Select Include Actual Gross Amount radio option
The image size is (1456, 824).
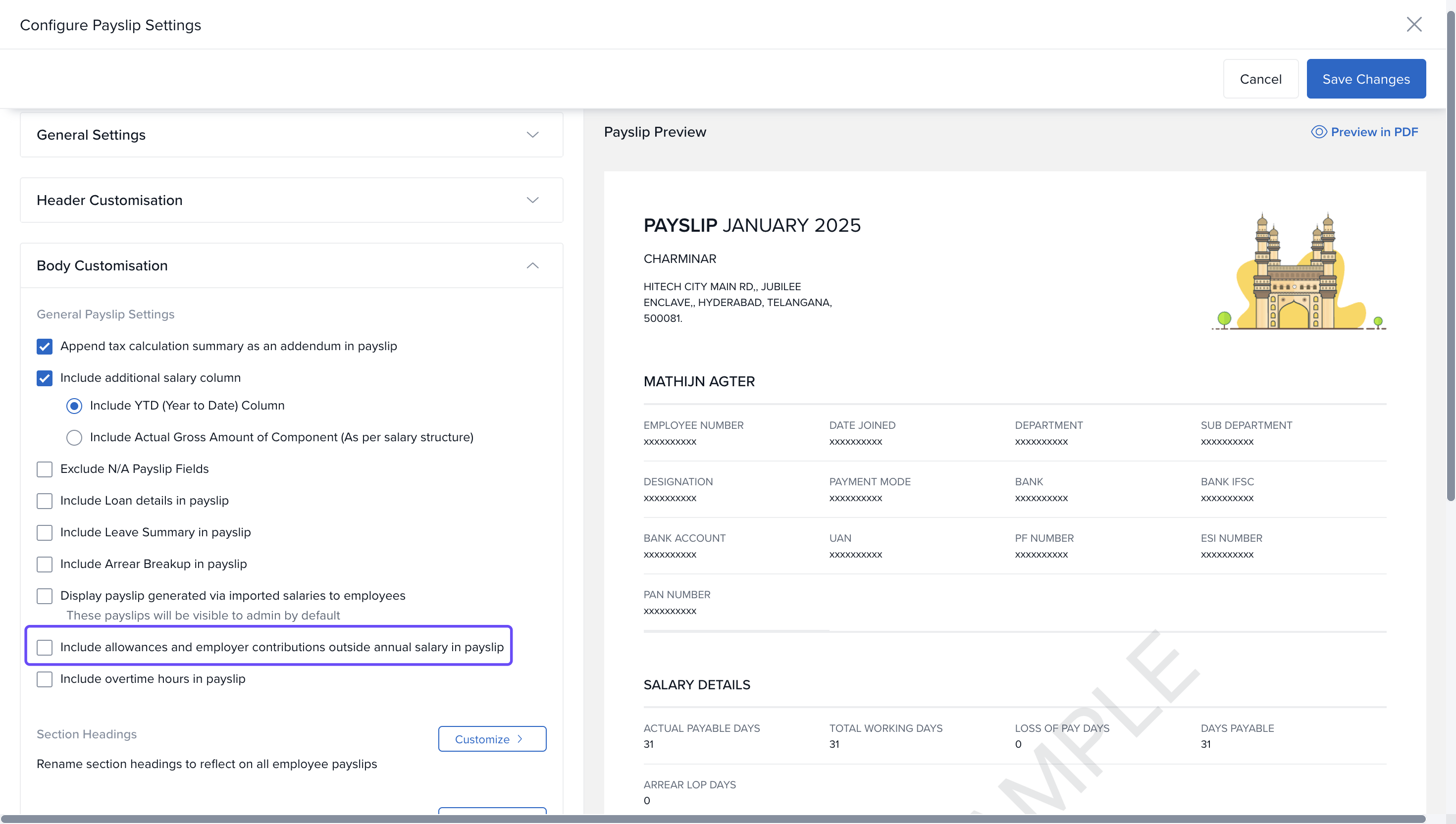click(x=74, y=437)
